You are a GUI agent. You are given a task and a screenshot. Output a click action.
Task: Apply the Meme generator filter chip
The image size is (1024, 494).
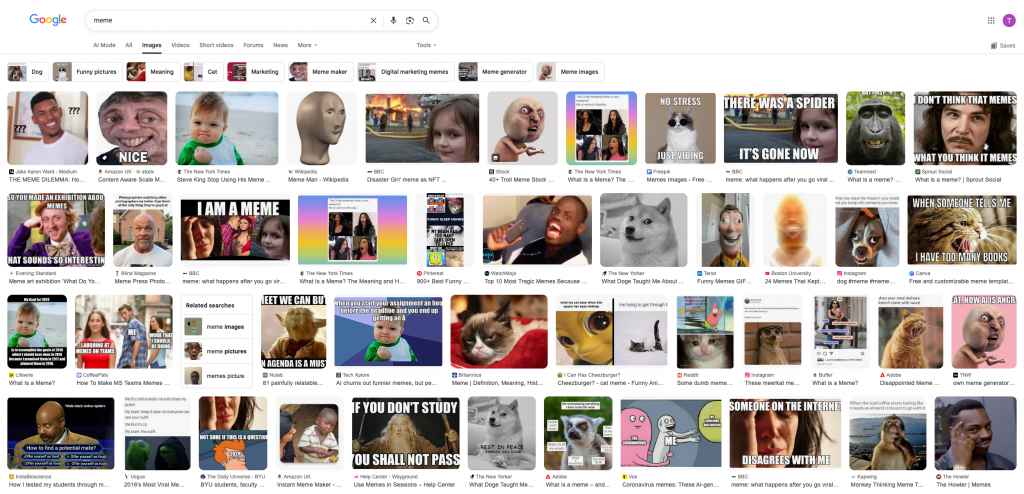click(494, 72)
